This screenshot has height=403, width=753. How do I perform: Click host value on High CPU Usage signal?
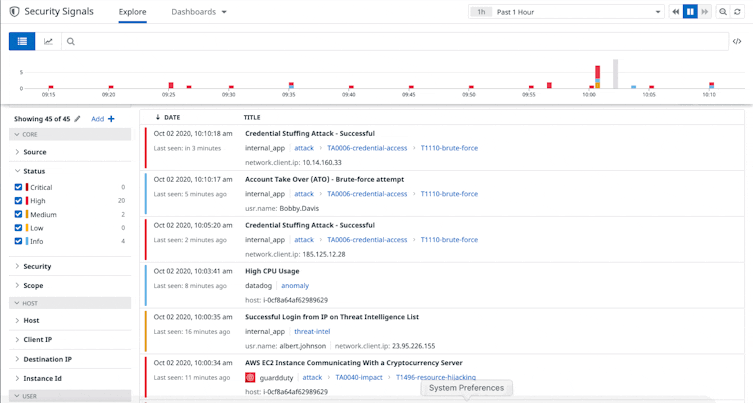295,300
